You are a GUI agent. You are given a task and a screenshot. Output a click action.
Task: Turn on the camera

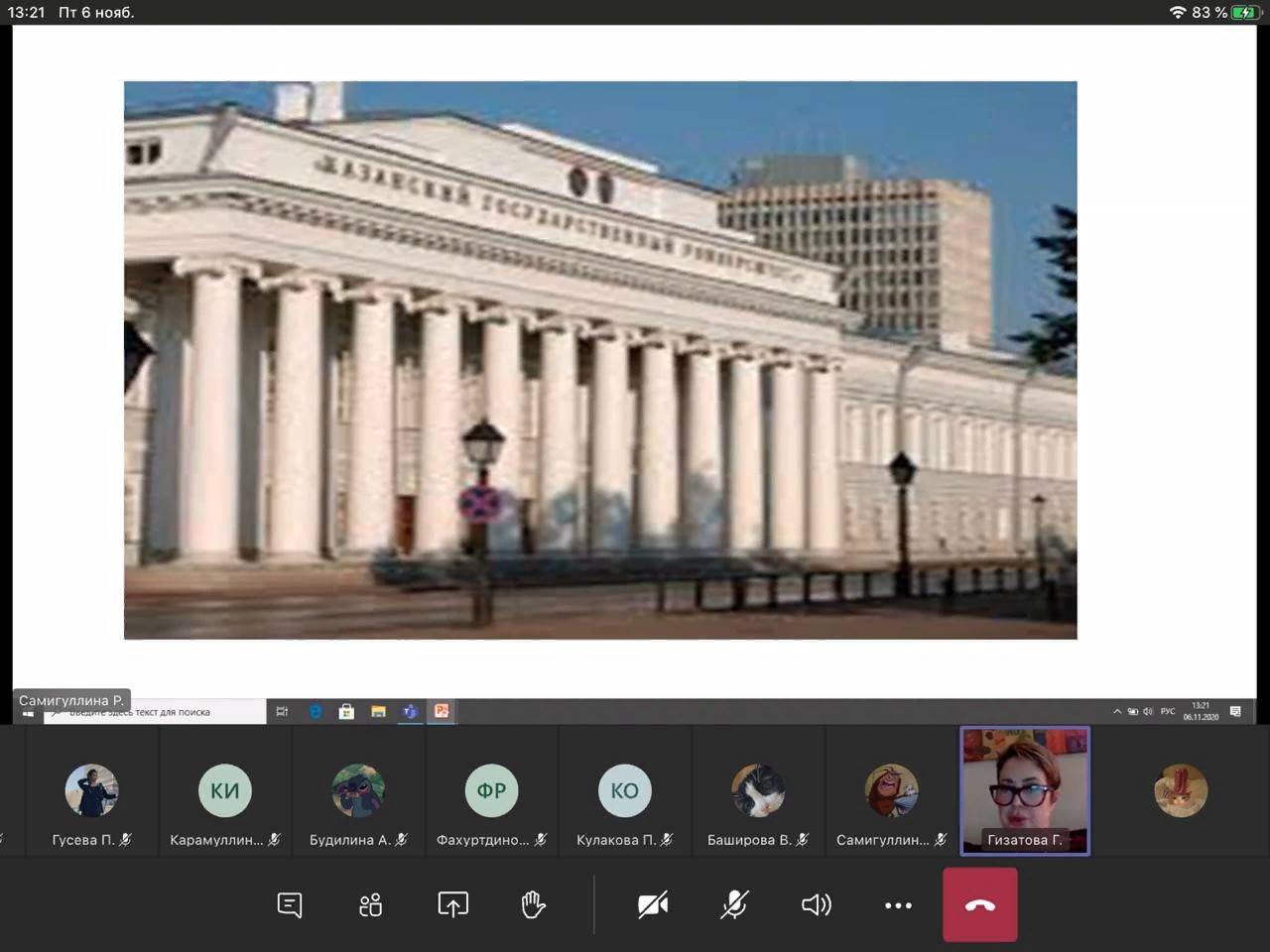(653, 904)
